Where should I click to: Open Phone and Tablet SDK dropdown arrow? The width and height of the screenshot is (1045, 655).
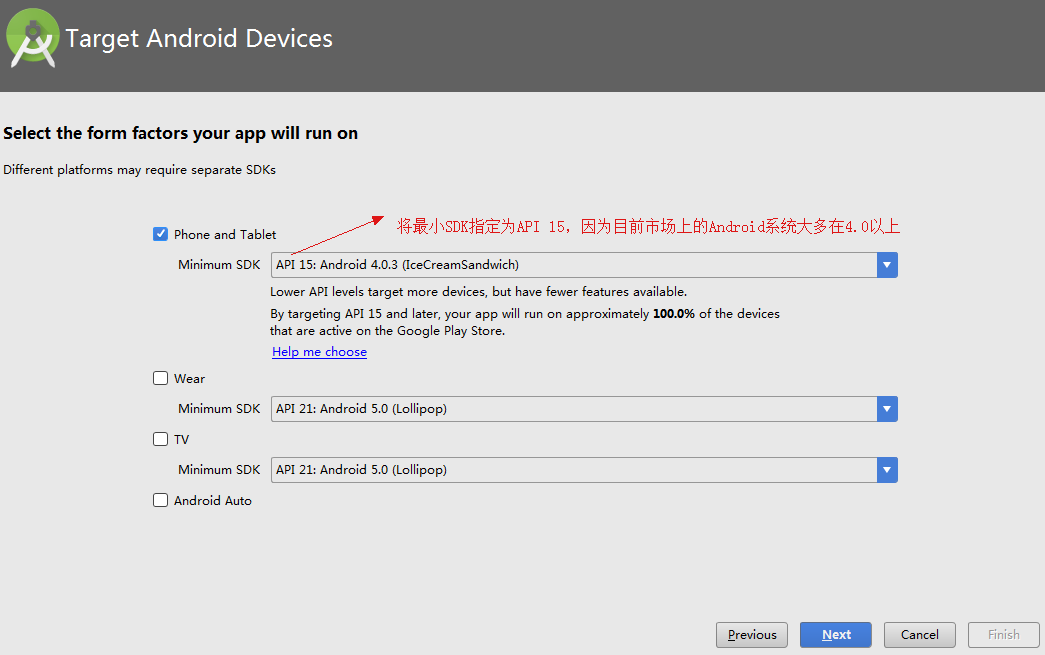click(x=887, y=265)
